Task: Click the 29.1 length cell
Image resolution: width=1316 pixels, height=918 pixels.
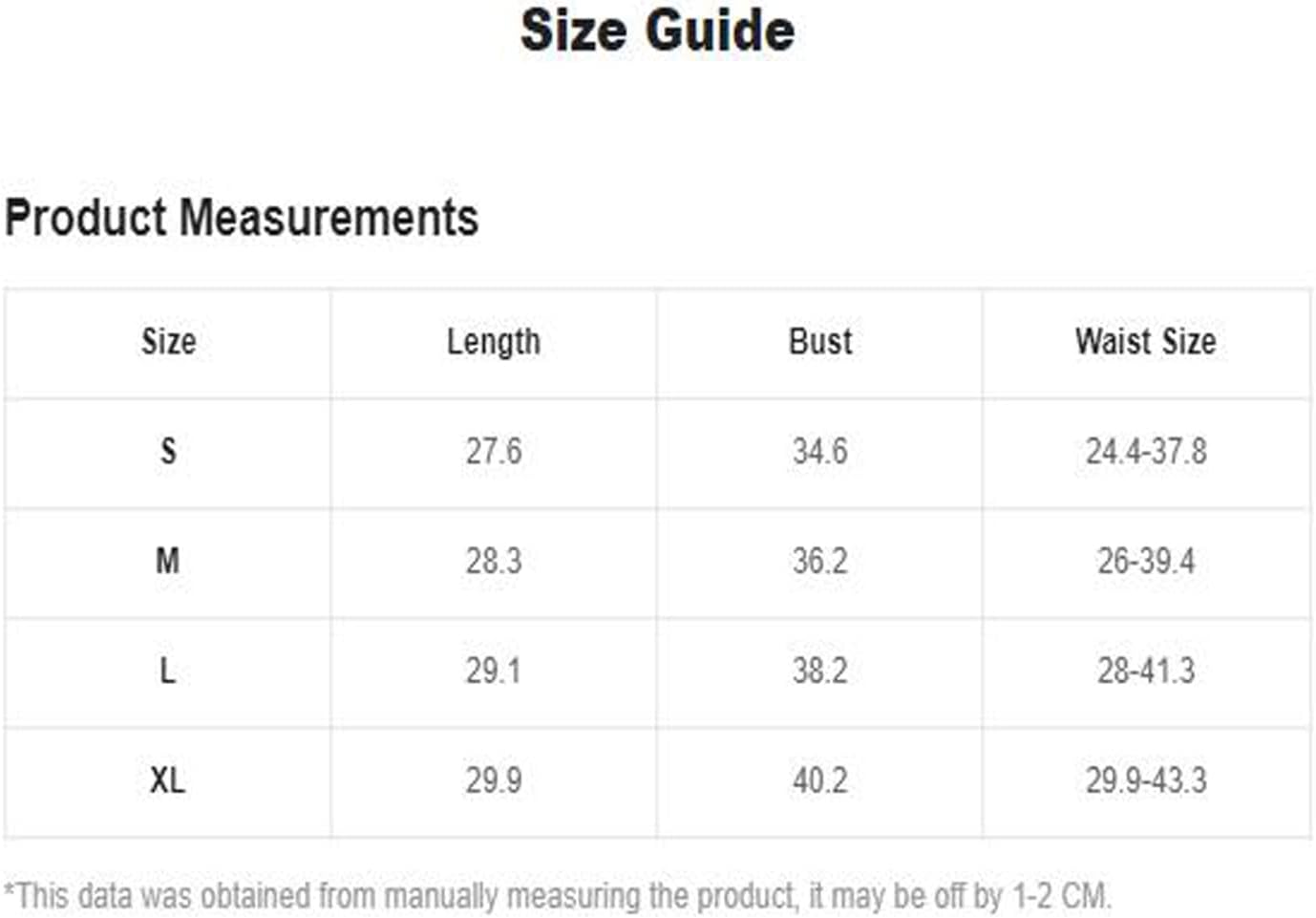Action: (494, 671)
